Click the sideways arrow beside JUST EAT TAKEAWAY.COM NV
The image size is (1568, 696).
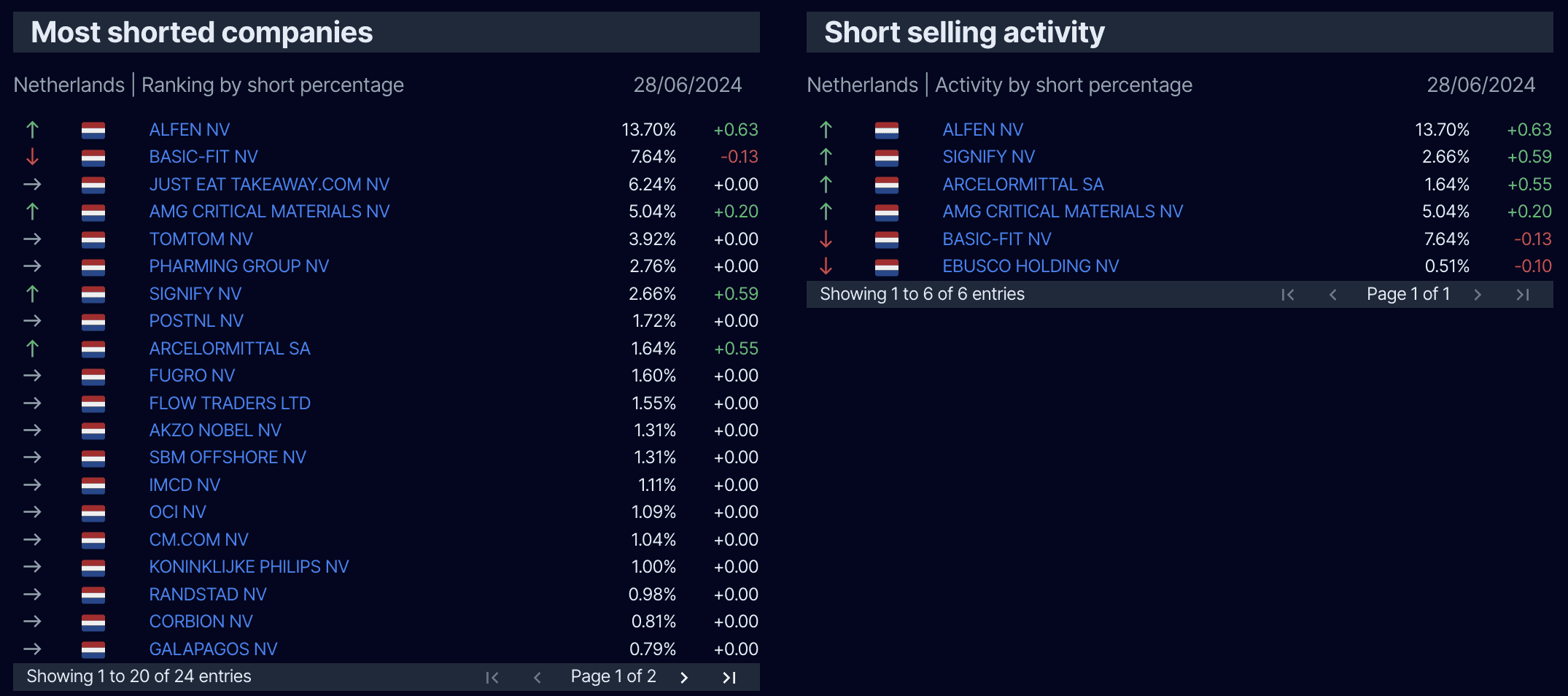coord(32,185)
